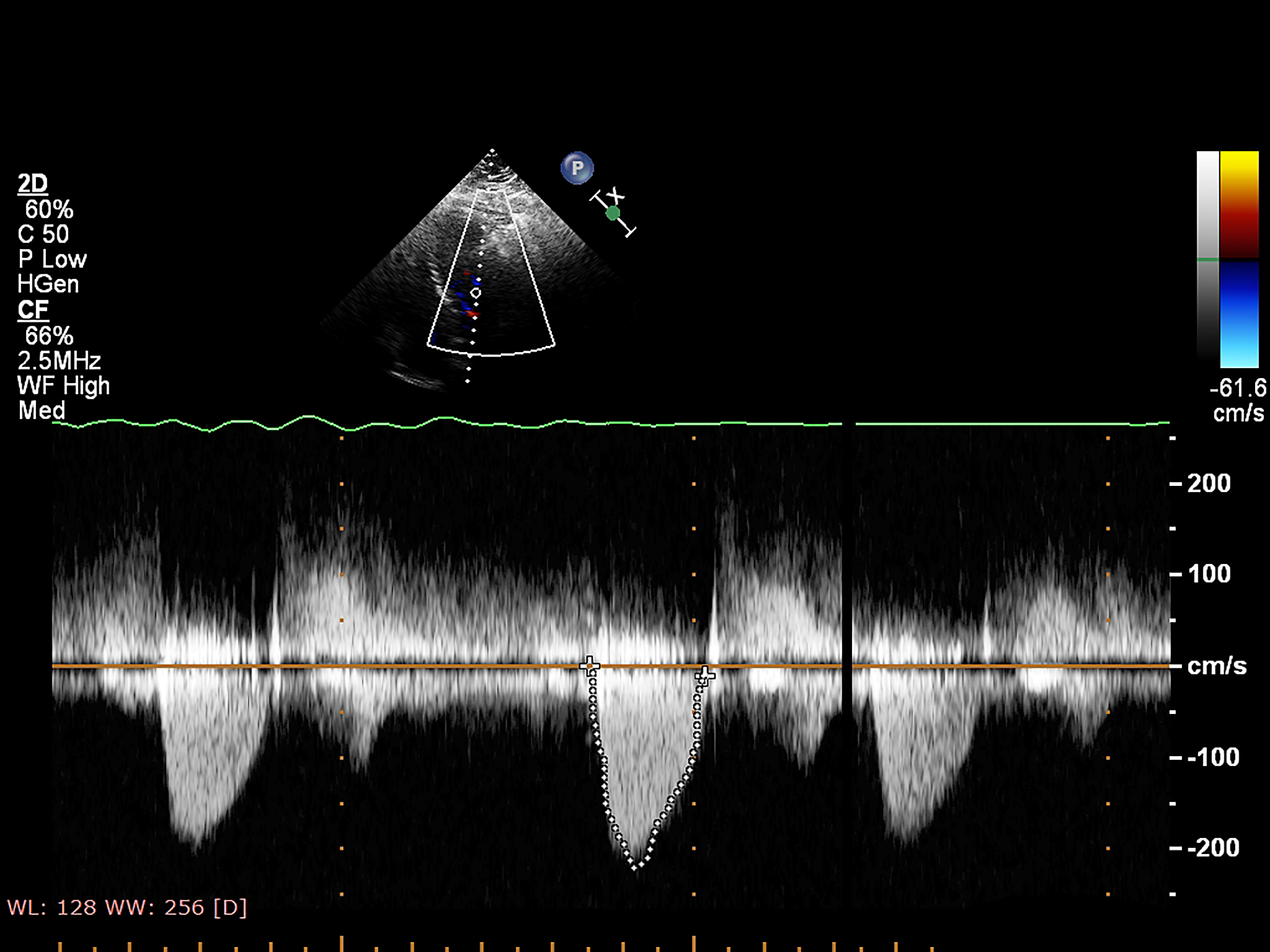Click the peak of dotted velocity trace
Viewport: 1270px width, 952px height.
634,868
